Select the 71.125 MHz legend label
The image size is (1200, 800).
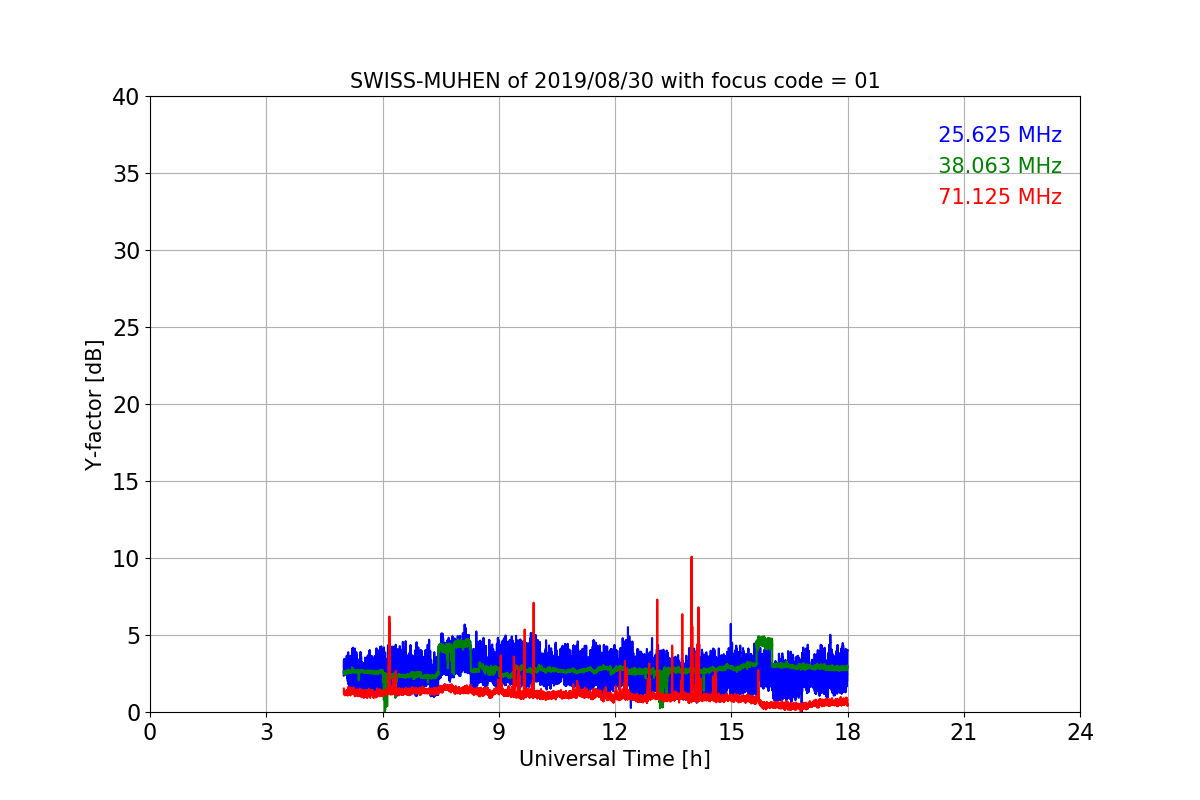pyautogui.click(x=1000, y=197)
